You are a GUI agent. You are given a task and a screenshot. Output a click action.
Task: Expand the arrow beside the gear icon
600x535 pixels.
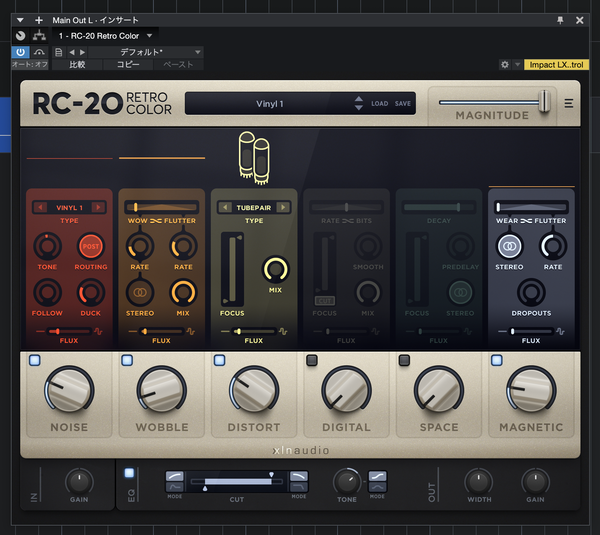tap(517, 64)
